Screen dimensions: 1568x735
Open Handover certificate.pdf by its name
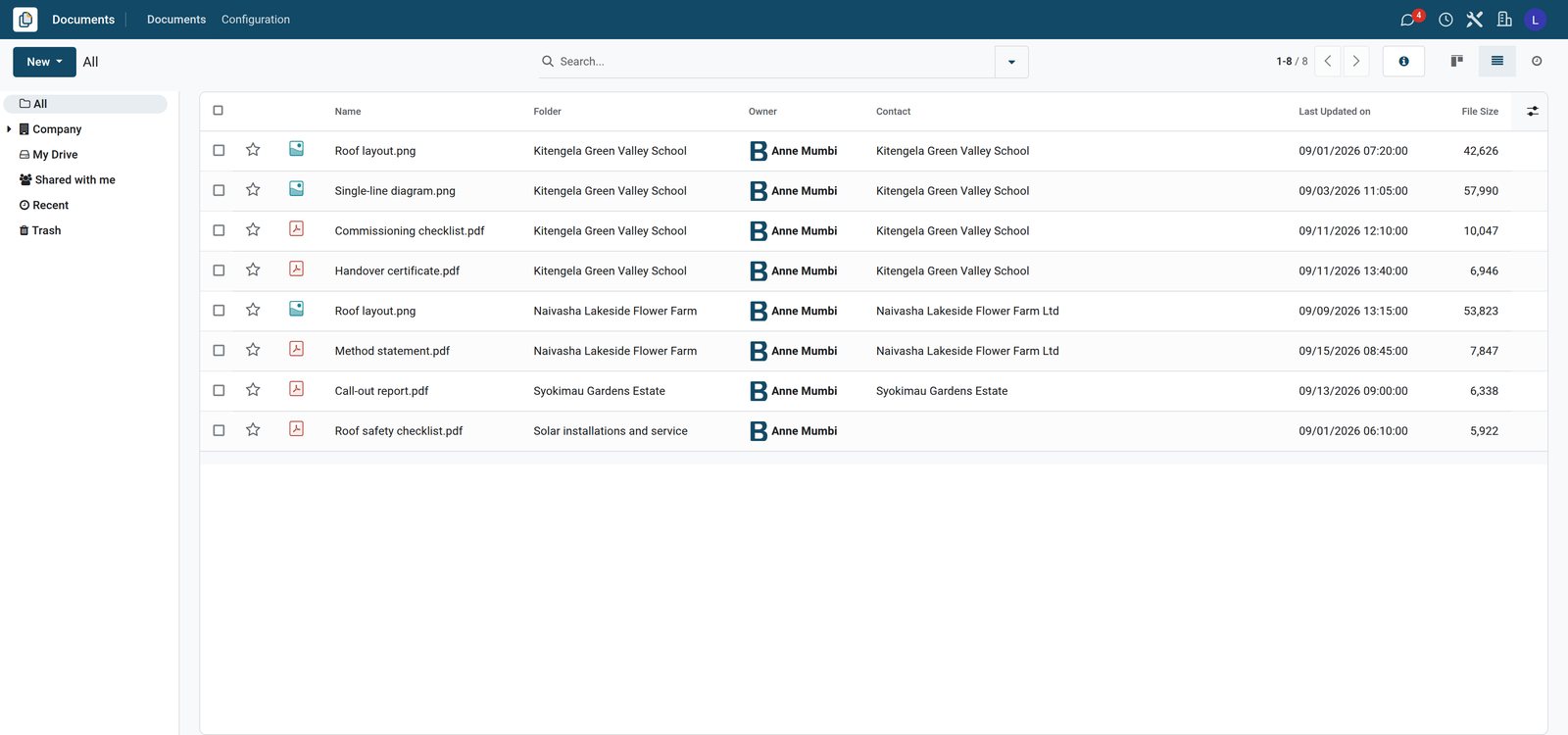[397, 271]
